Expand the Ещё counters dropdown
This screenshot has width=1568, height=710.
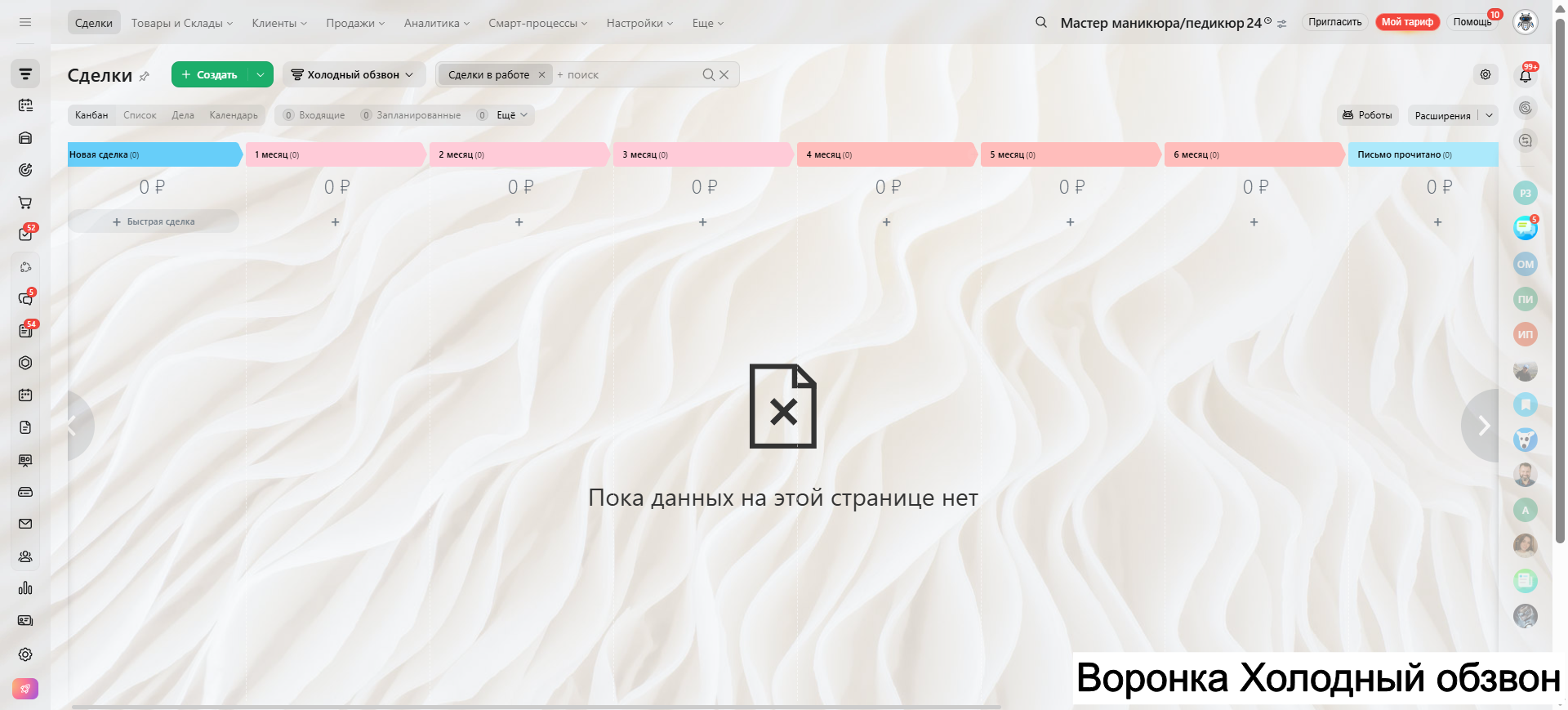pos(513,115)
